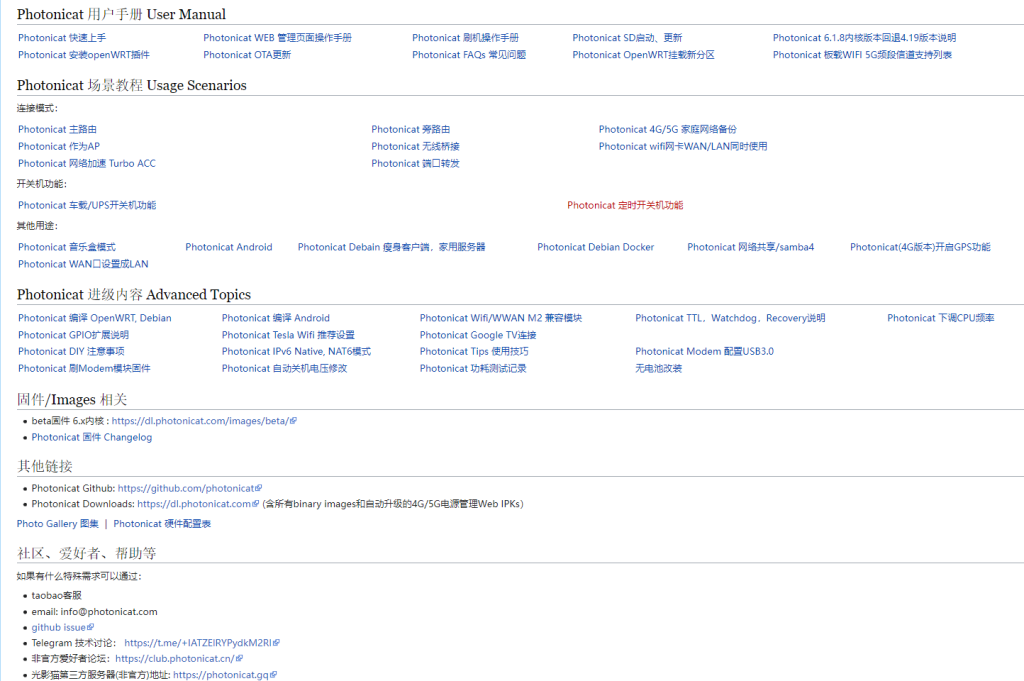Open the Photonicat 快速上手 quick start page
Viewport: 1024px width, 681px height.
click(61, 38)
